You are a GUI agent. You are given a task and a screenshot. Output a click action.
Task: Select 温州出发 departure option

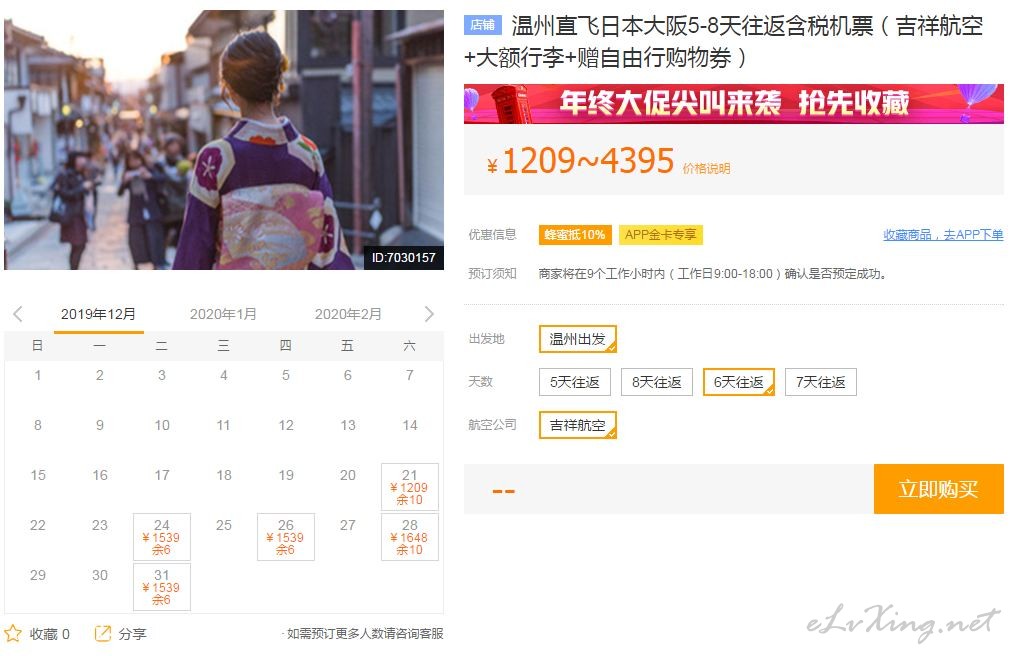tap(578, 339)
